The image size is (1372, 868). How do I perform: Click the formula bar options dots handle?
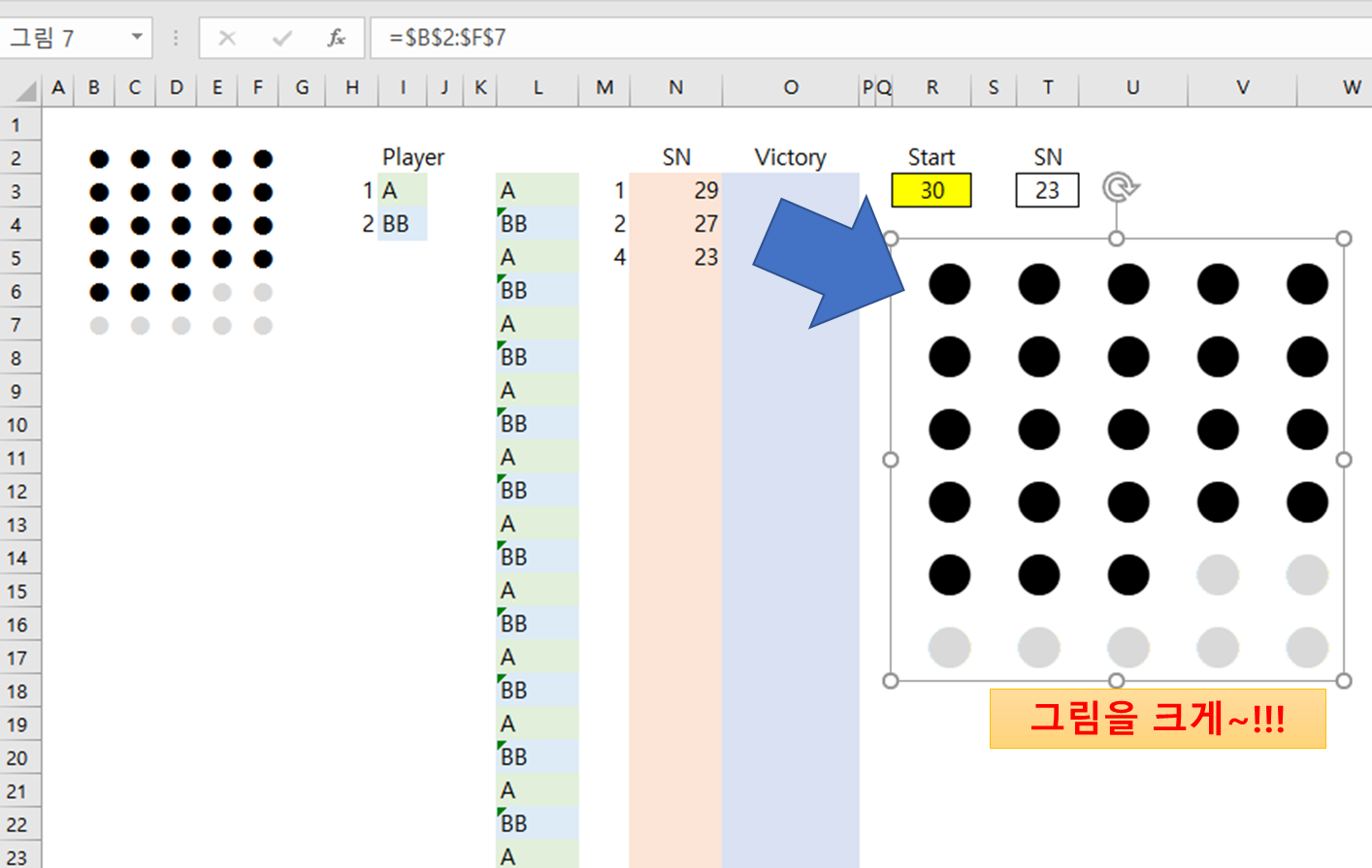[x=176, y=38]
